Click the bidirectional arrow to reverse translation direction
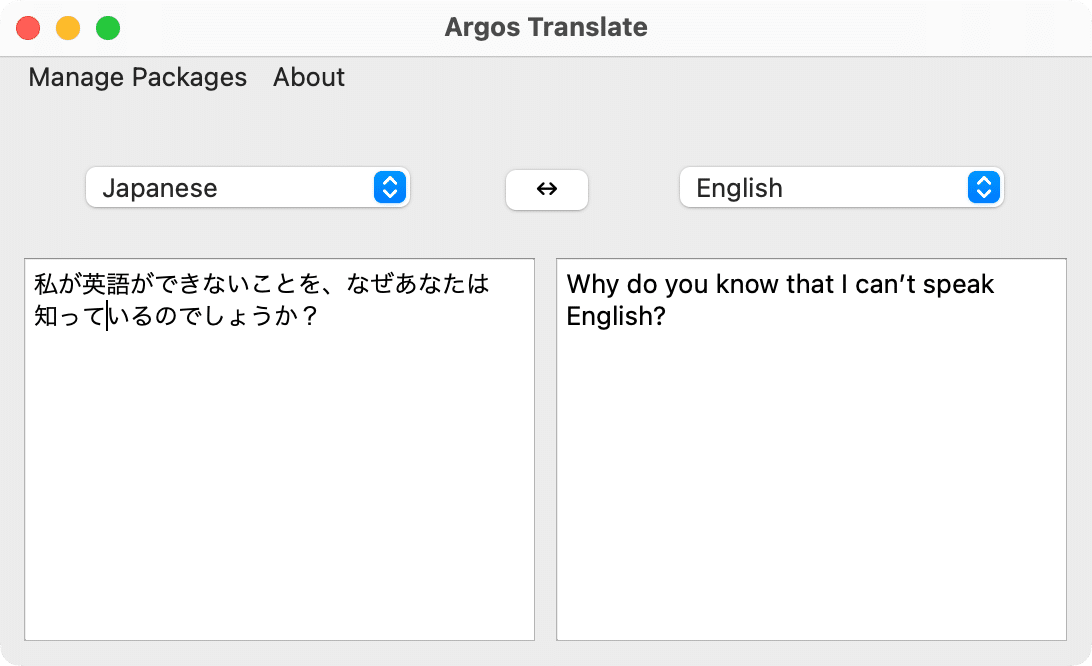 [547, 189]
